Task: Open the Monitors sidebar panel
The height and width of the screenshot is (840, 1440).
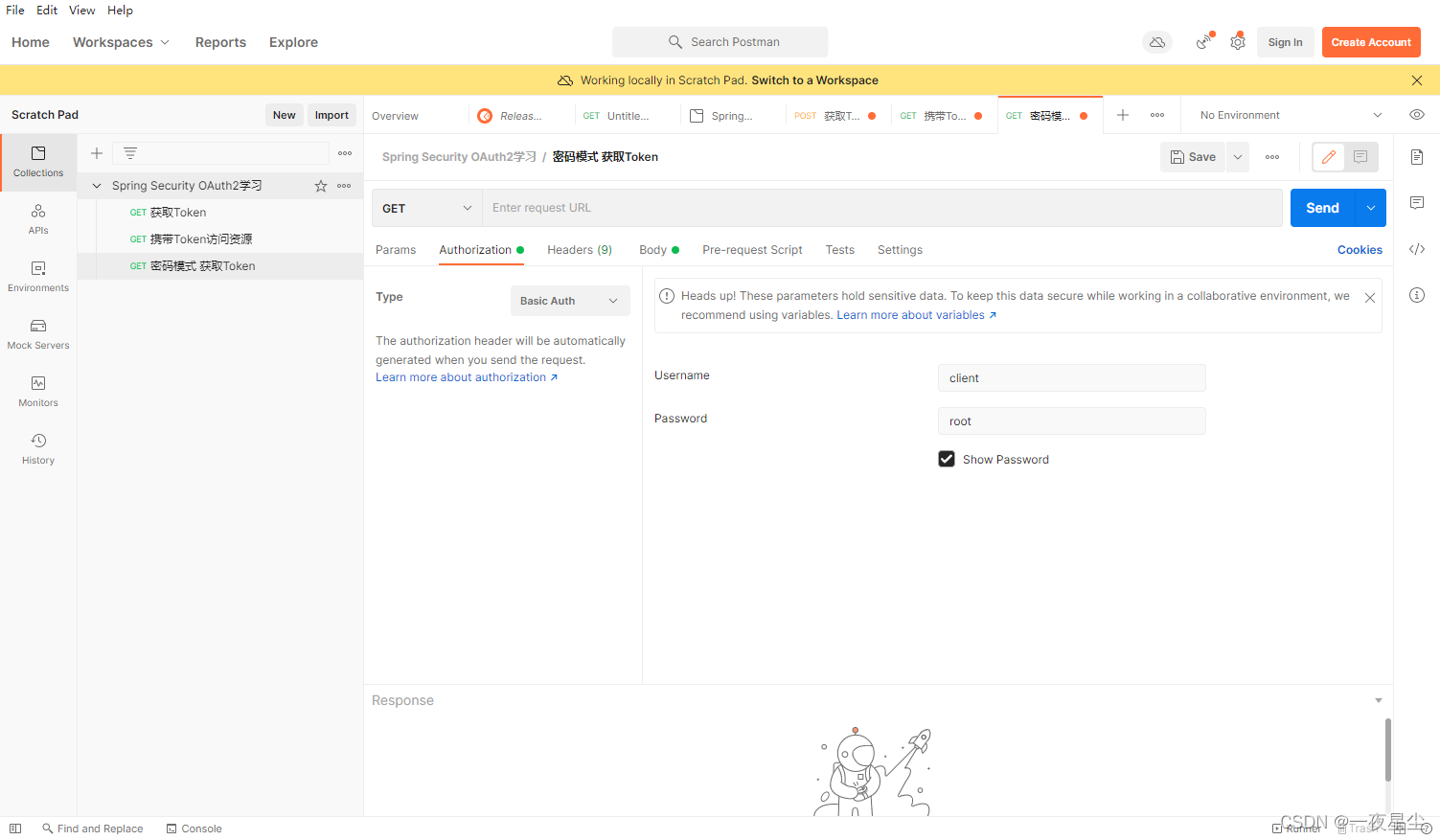Action: (38, 392)
